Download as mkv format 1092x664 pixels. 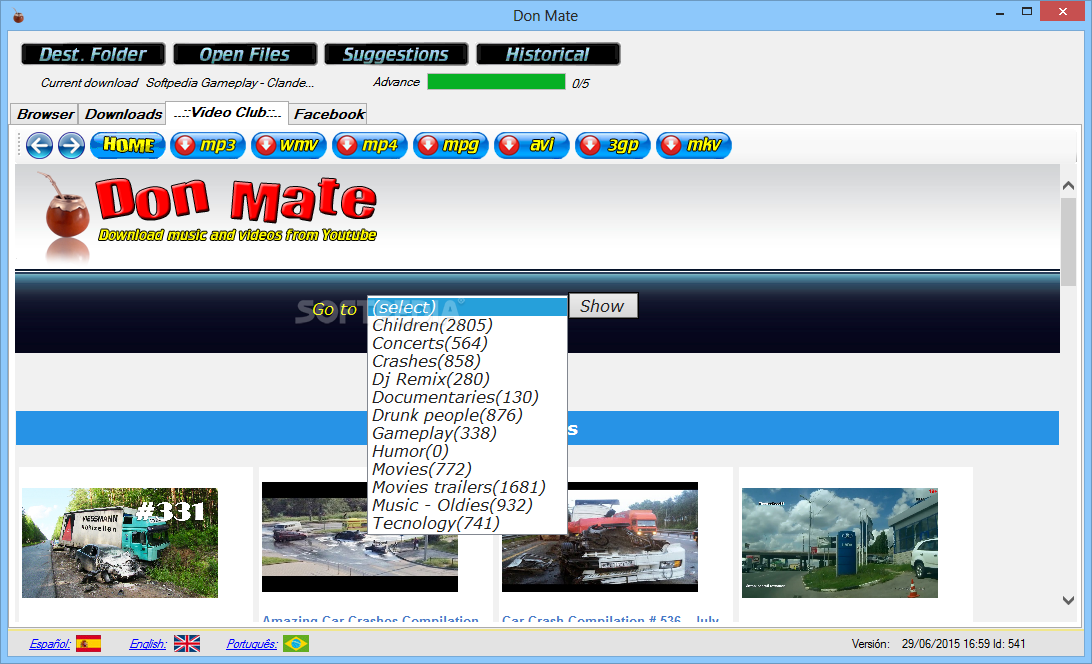click(x=694, y=145)
